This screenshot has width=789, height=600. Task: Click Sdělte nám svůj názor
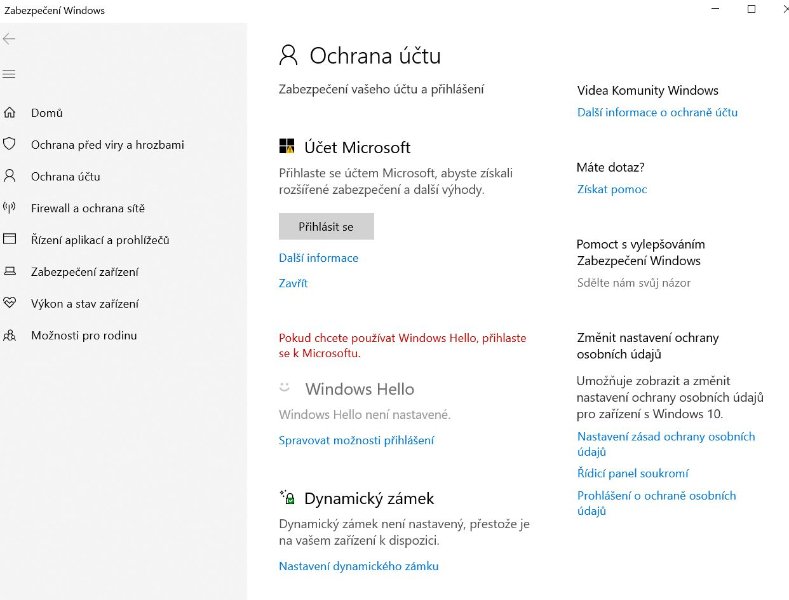tap(634, 283)
